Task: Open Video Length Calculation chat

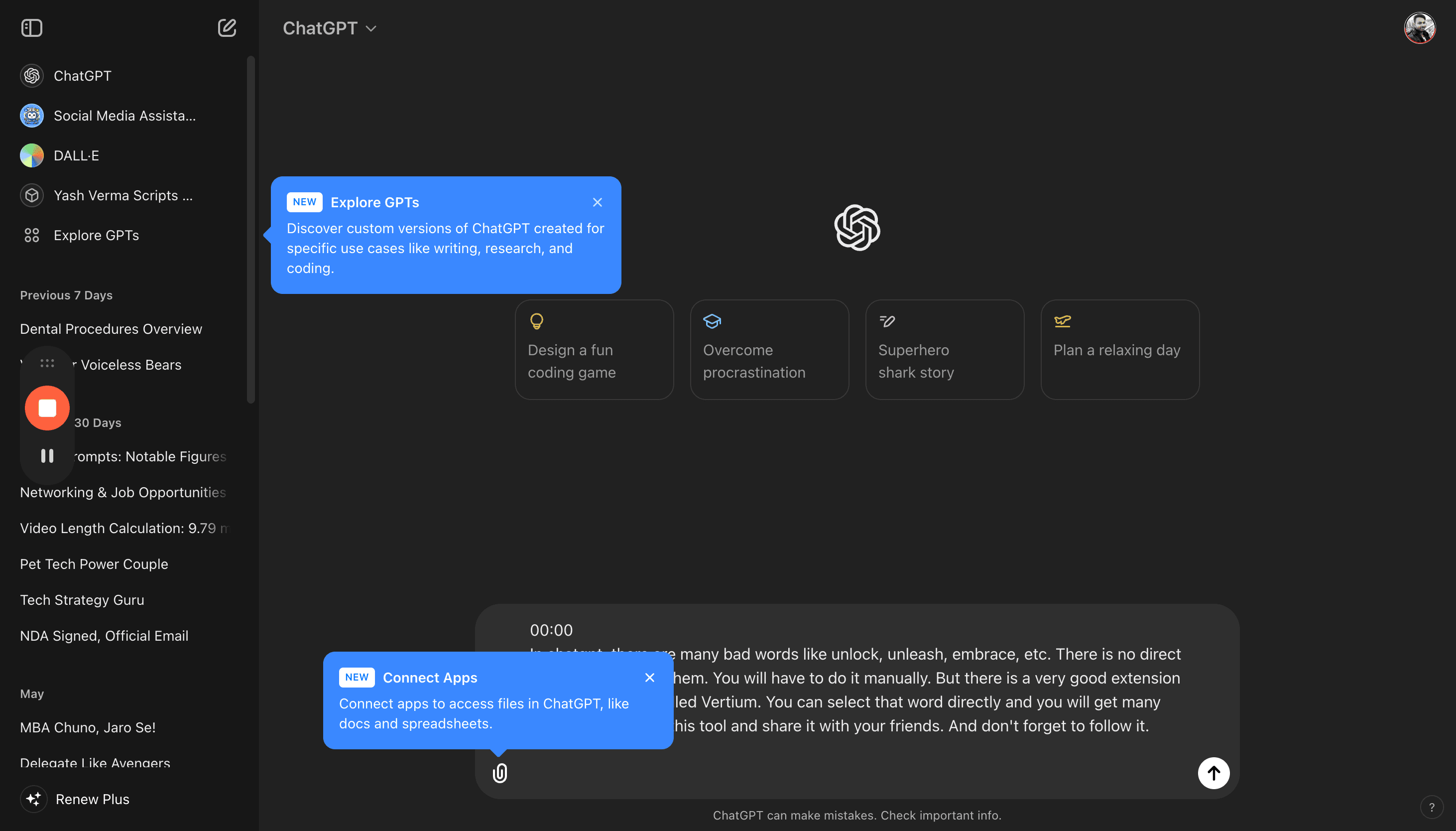Action: [124, 528]
